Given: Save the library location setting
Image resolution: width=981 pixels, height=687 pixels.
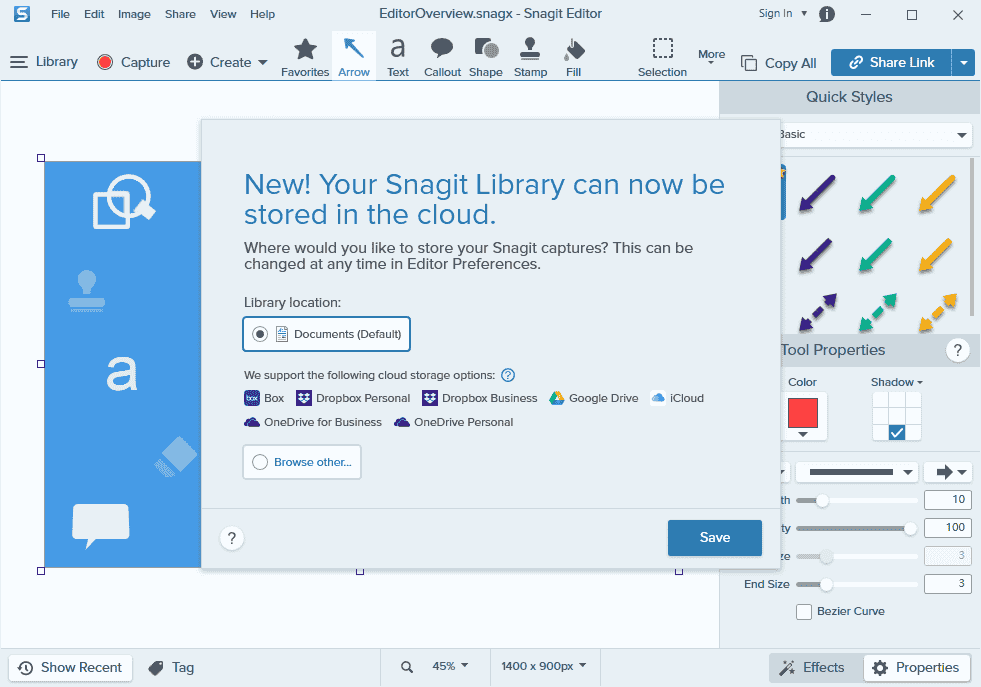Looking at the screenshot, I should coord(714,537).
